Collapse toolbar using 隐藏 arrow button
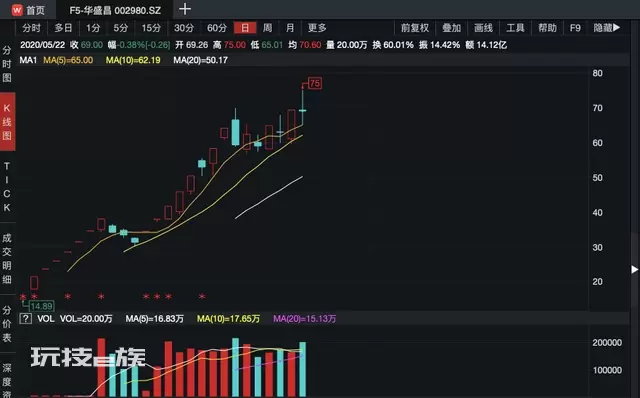Image resolution: width=640 pixels, height=398 pixels. tap(607, 28)
